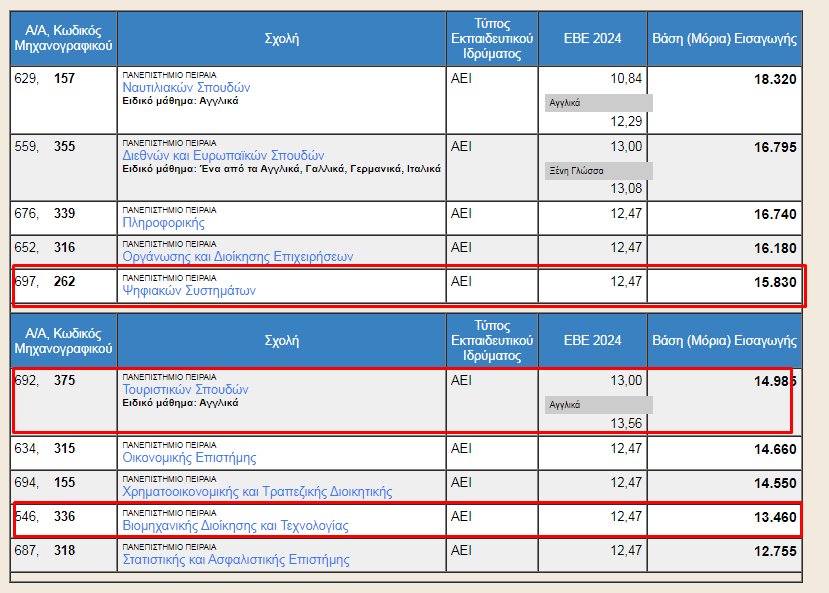This screenshot has height=593, width=829.
Task: Click code cell 676, 339
Action: click(63, 218)
